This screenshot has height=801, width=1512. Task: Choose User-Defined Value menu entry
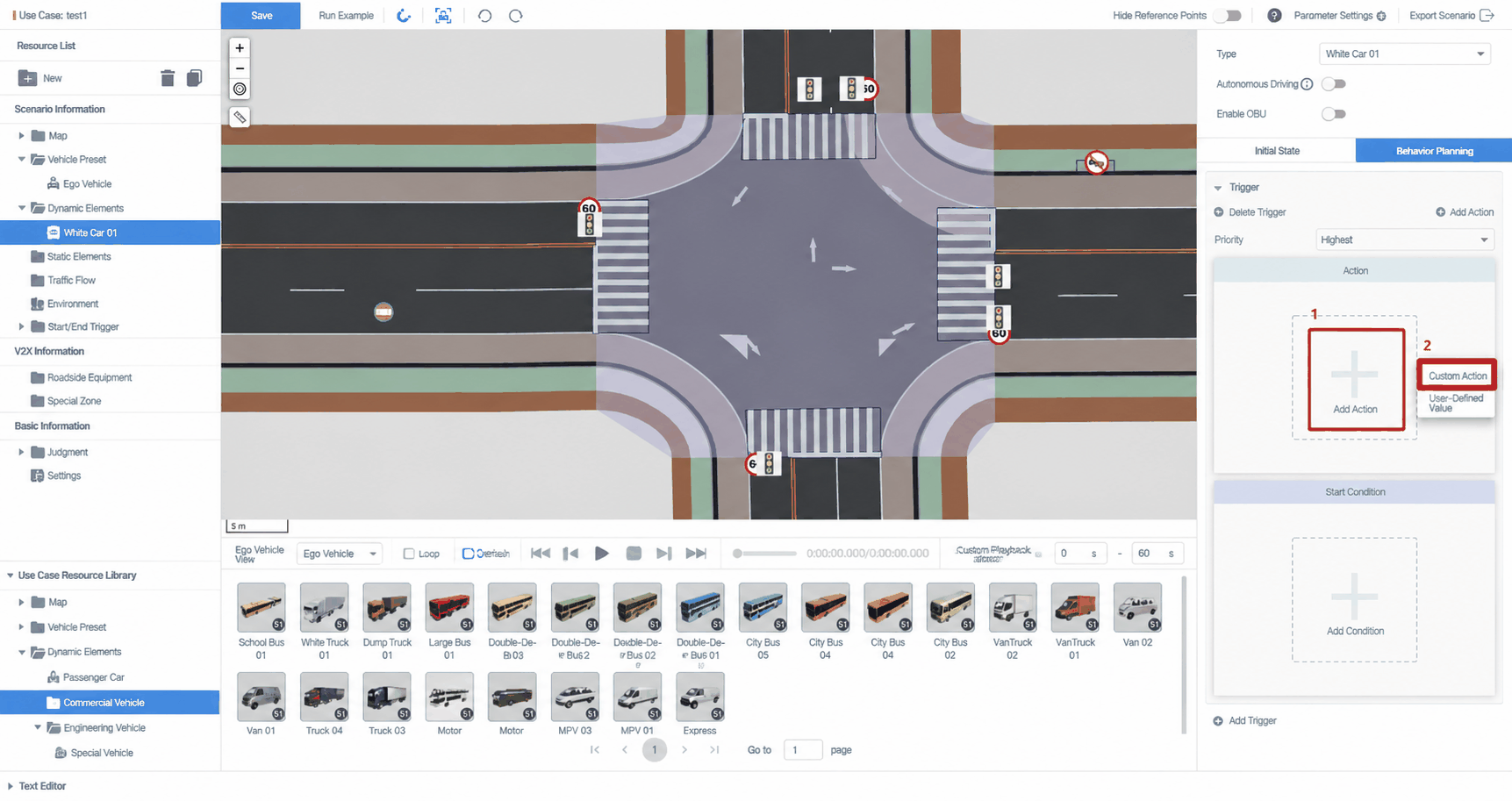1457,403
